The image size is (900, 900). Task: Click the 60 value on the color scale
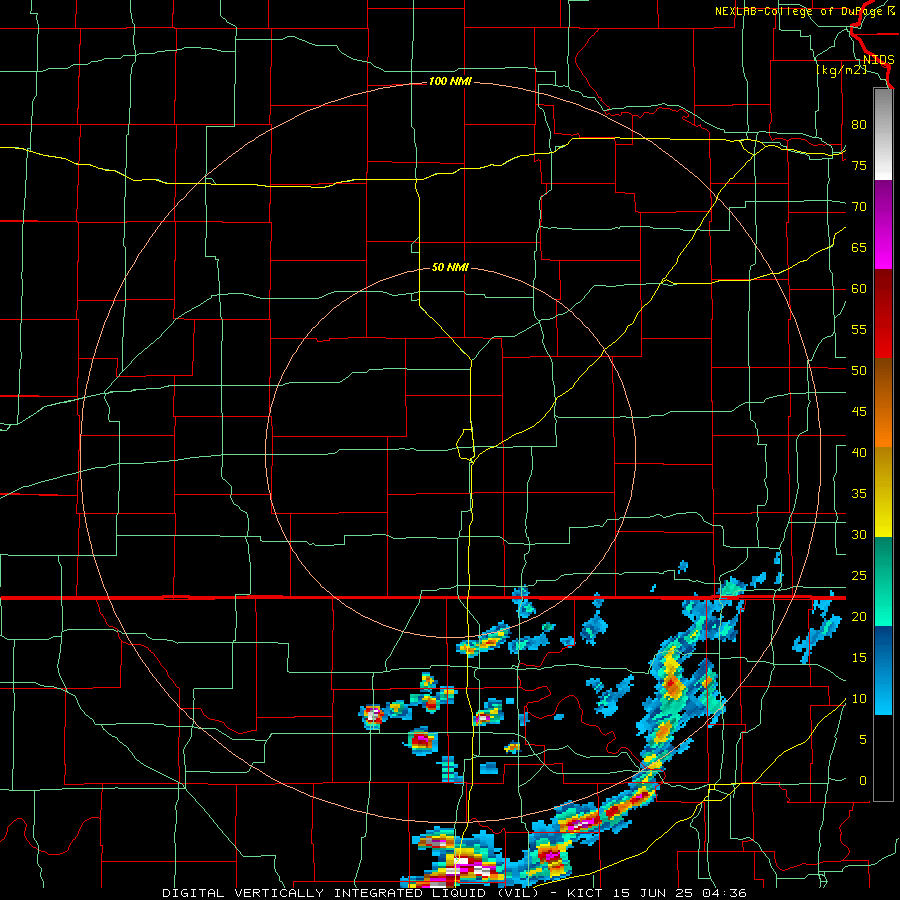click(859, 289)
